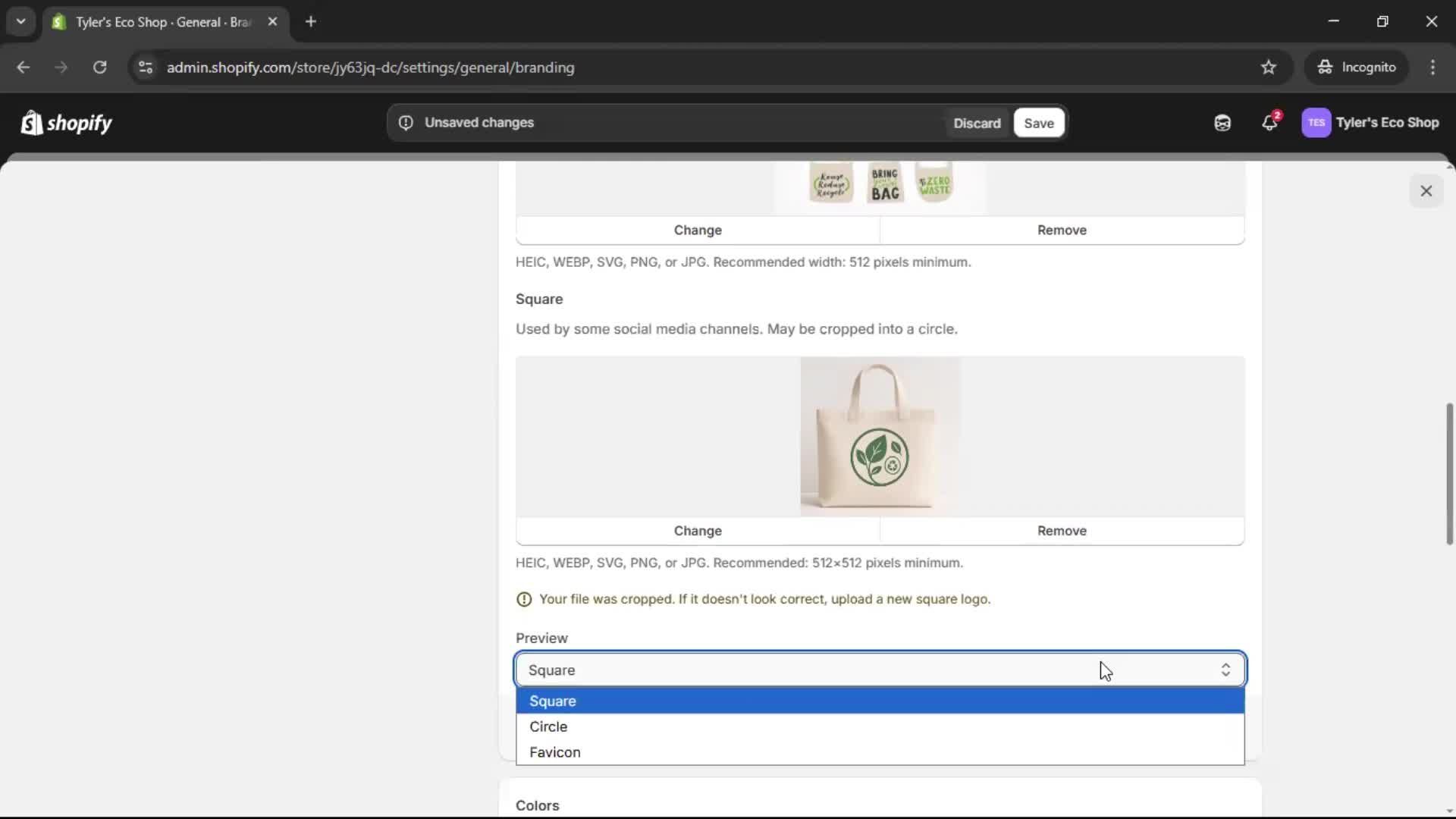This screenshot has width=1456, height=819.
Task: Open notifications with 2 alerts
Action: coord(1270,122)
